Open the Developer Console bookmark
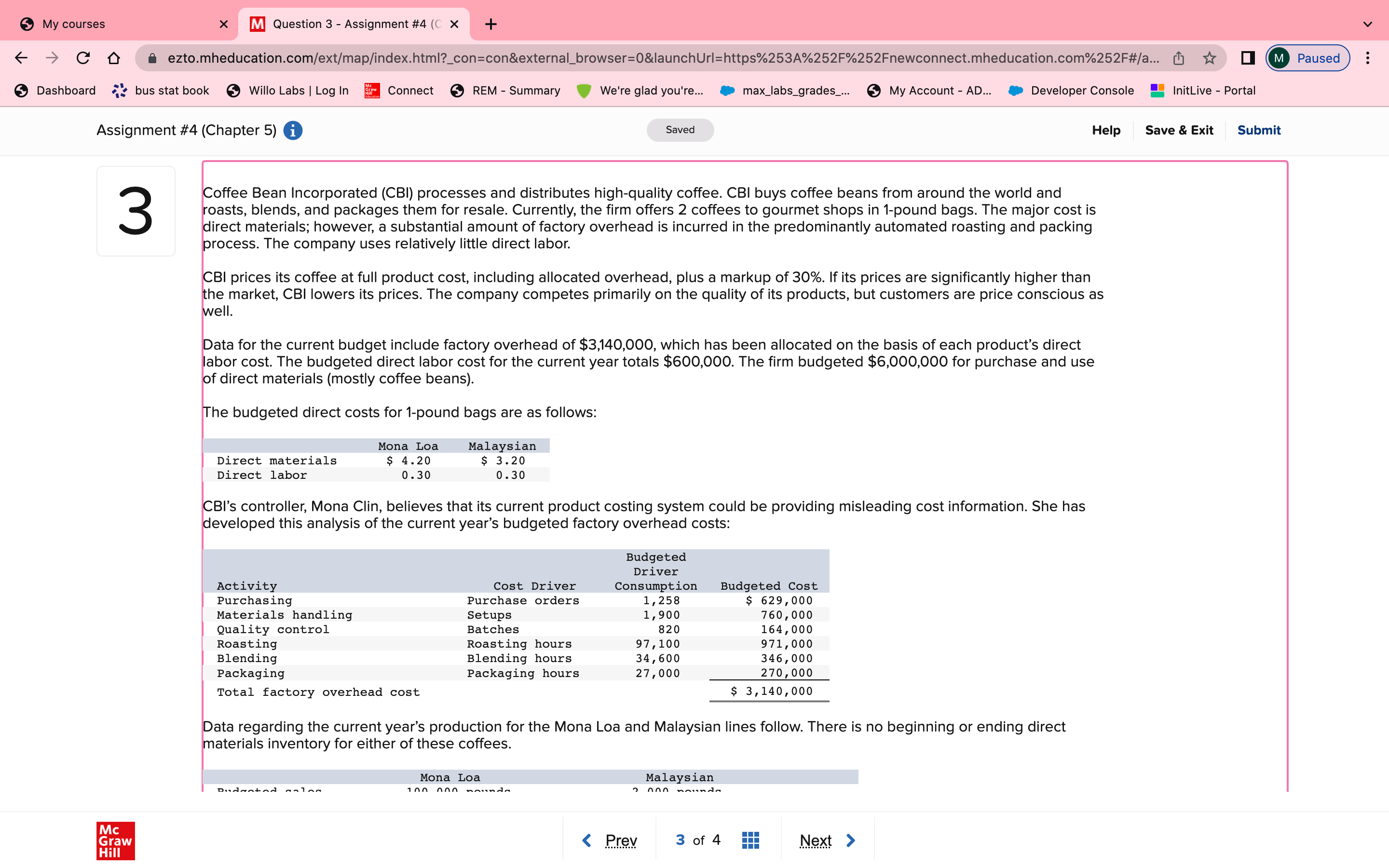 click(x=1081, y=90)
